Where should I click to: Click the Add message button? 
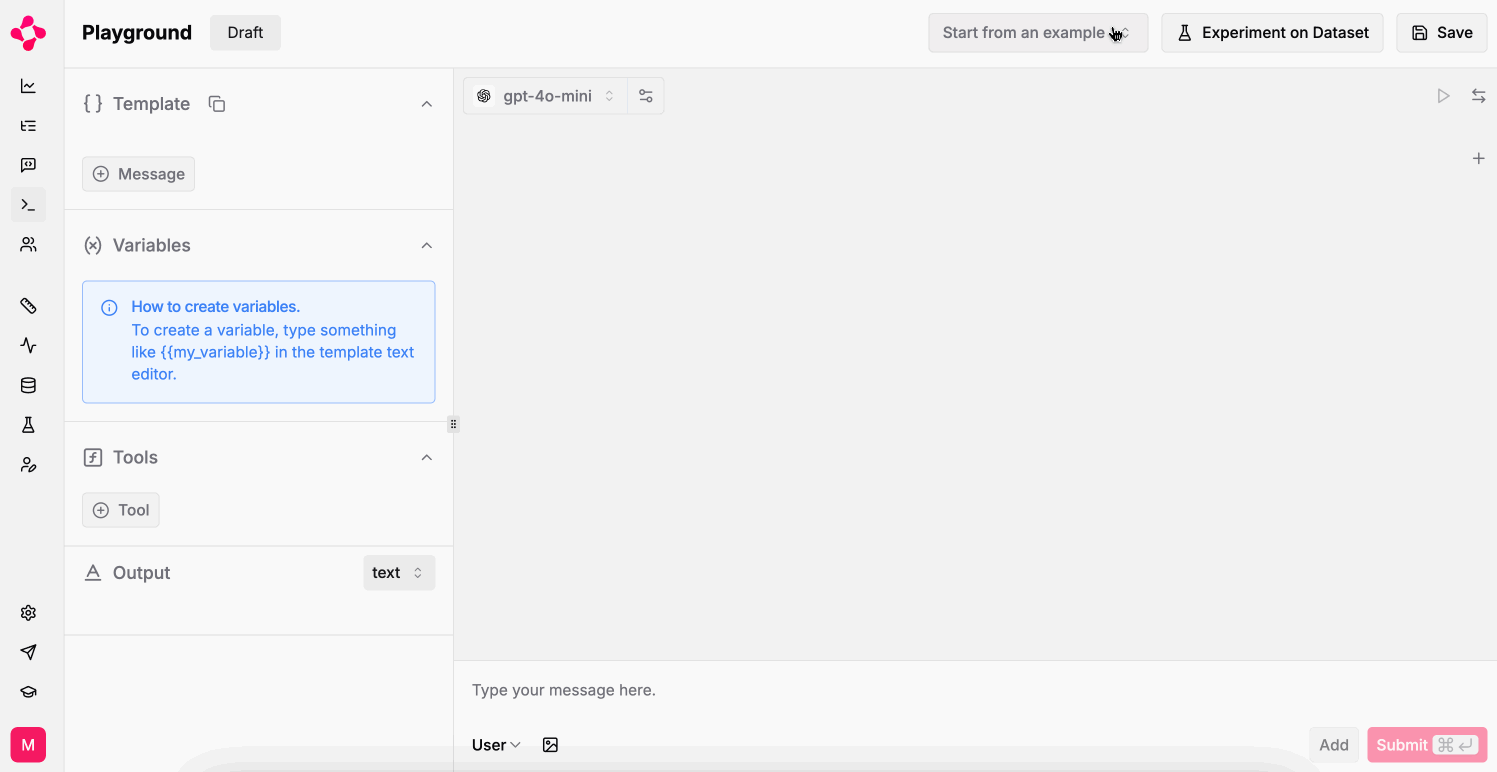pos(1334,745)
